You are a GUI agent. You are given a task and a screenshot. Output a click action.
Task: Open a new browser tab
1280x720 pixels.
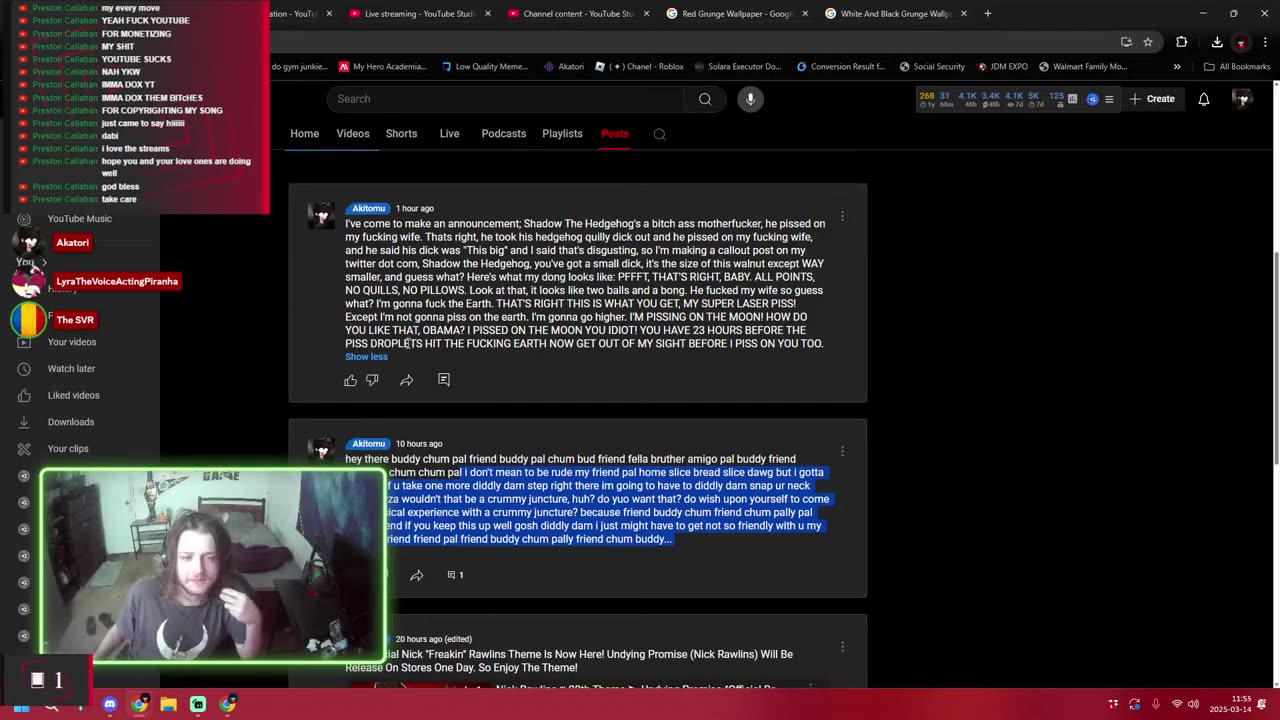click(987, 14)
